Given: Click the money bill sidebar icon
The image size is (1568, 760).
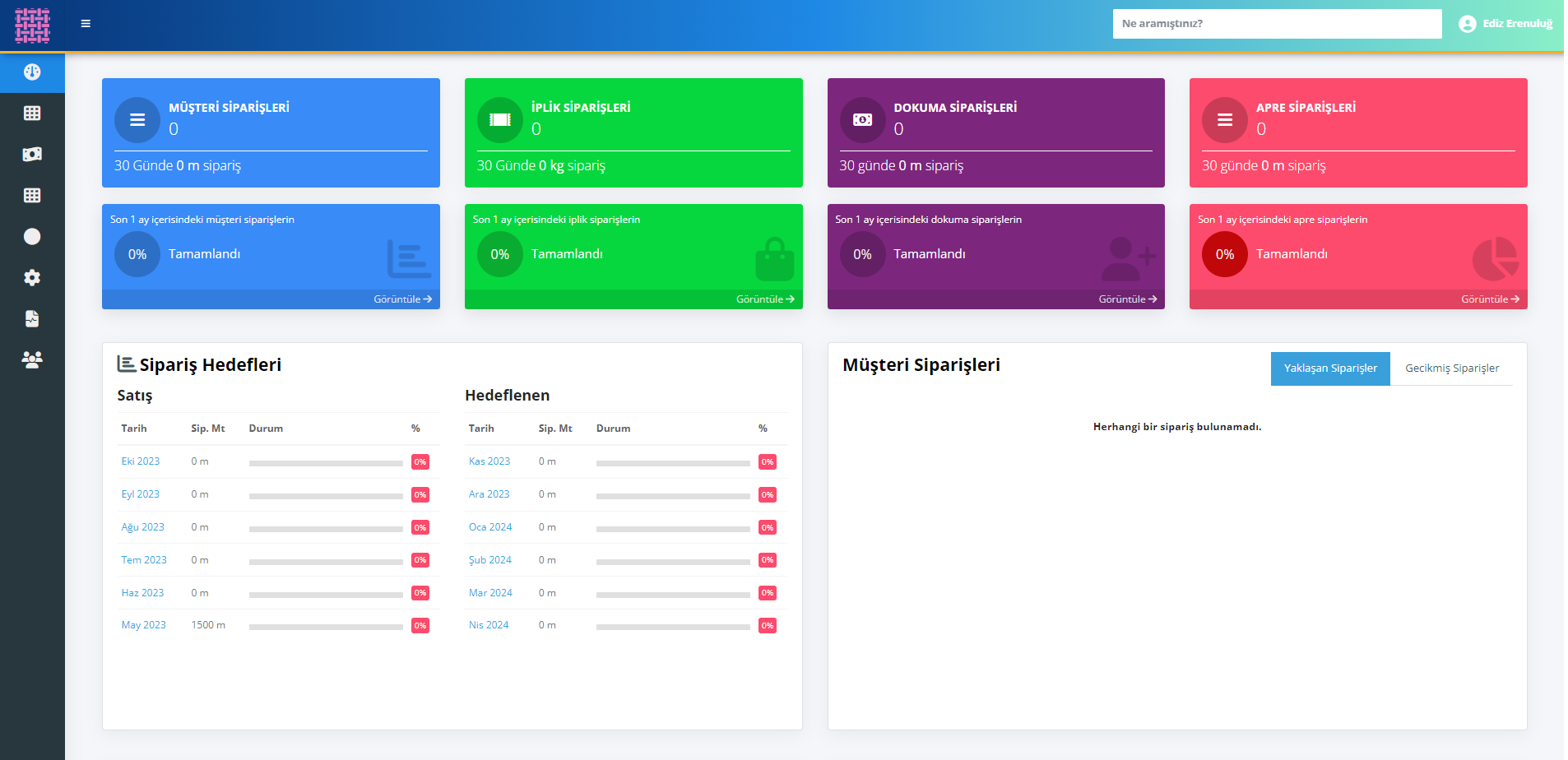Looking at the screenshot, I should click(32, 155).
